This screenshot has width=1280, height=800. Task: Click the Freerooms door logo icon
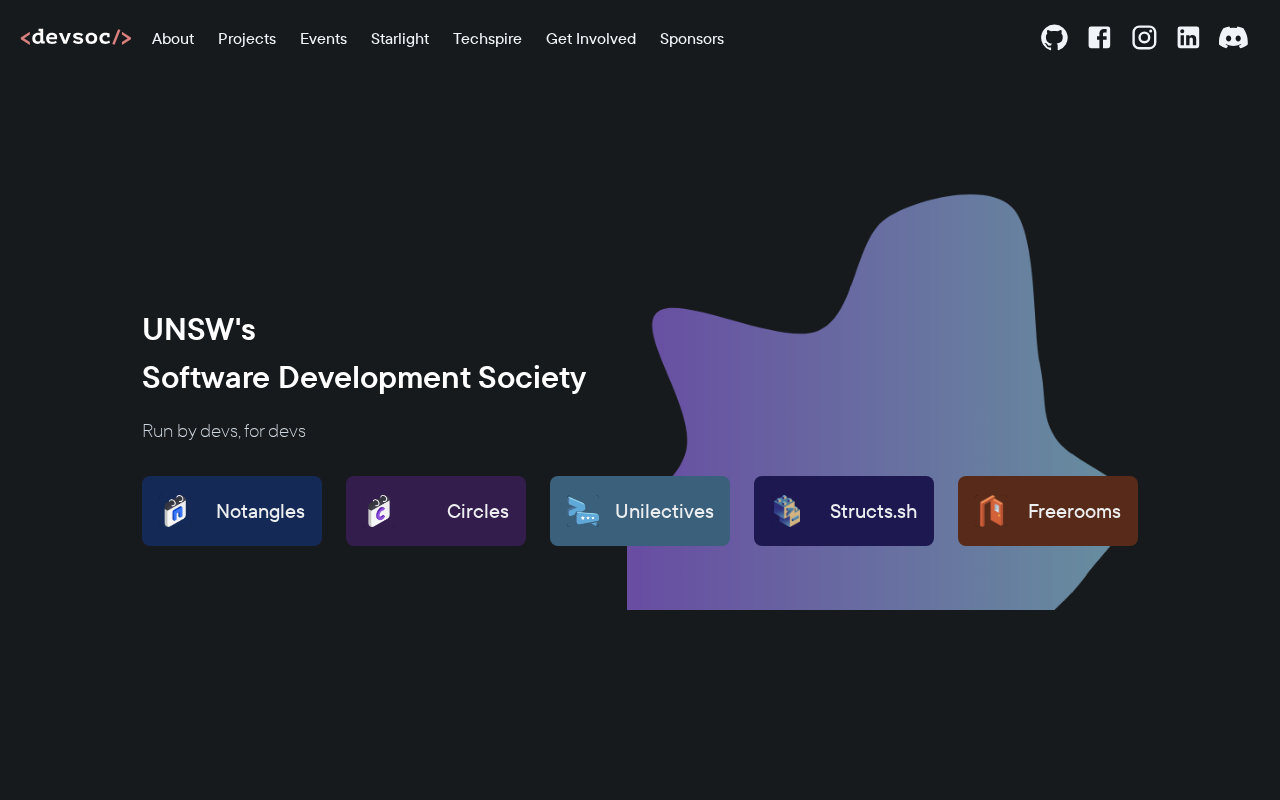pyautogui.click(x=991, y=511)
